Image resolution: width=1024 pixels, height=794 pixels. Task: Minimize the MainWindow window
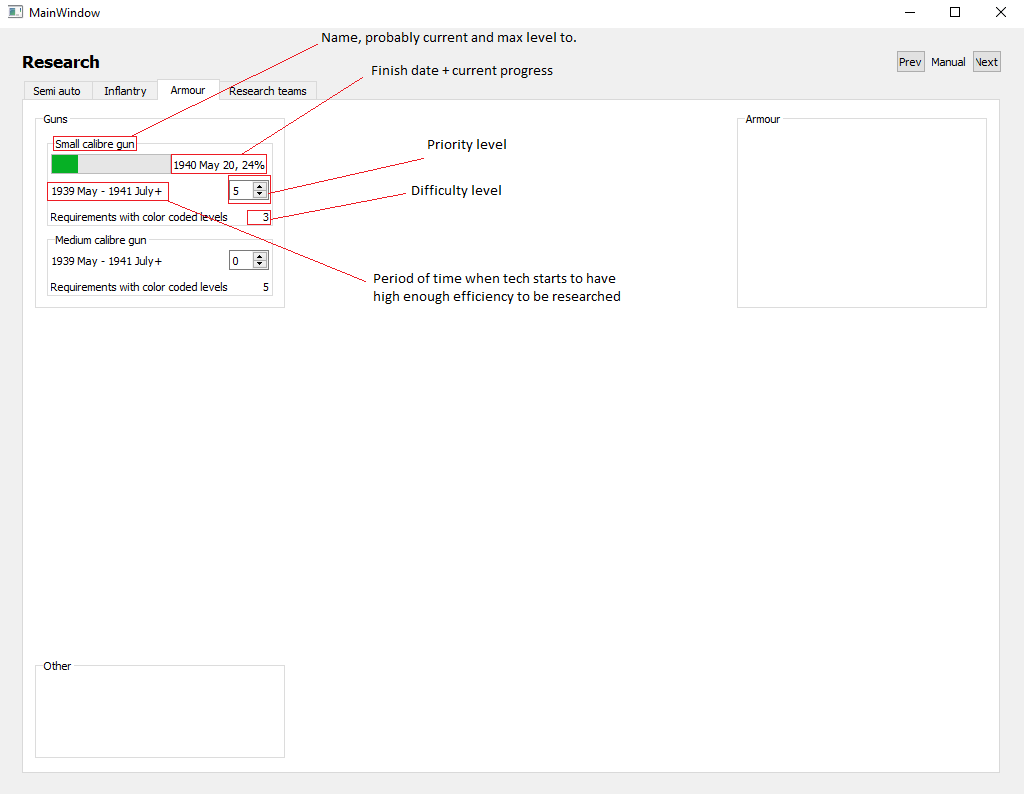tap(910, 13)
